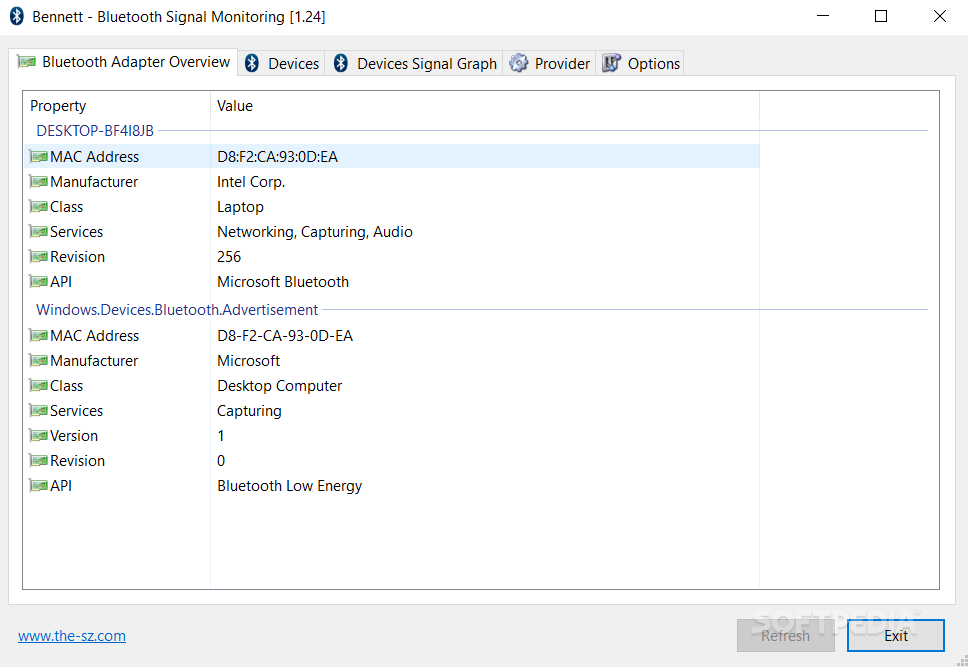Click the card icon beside Manufacturer for Microsoft
968x667 pixels.
(x=39, y=361)
